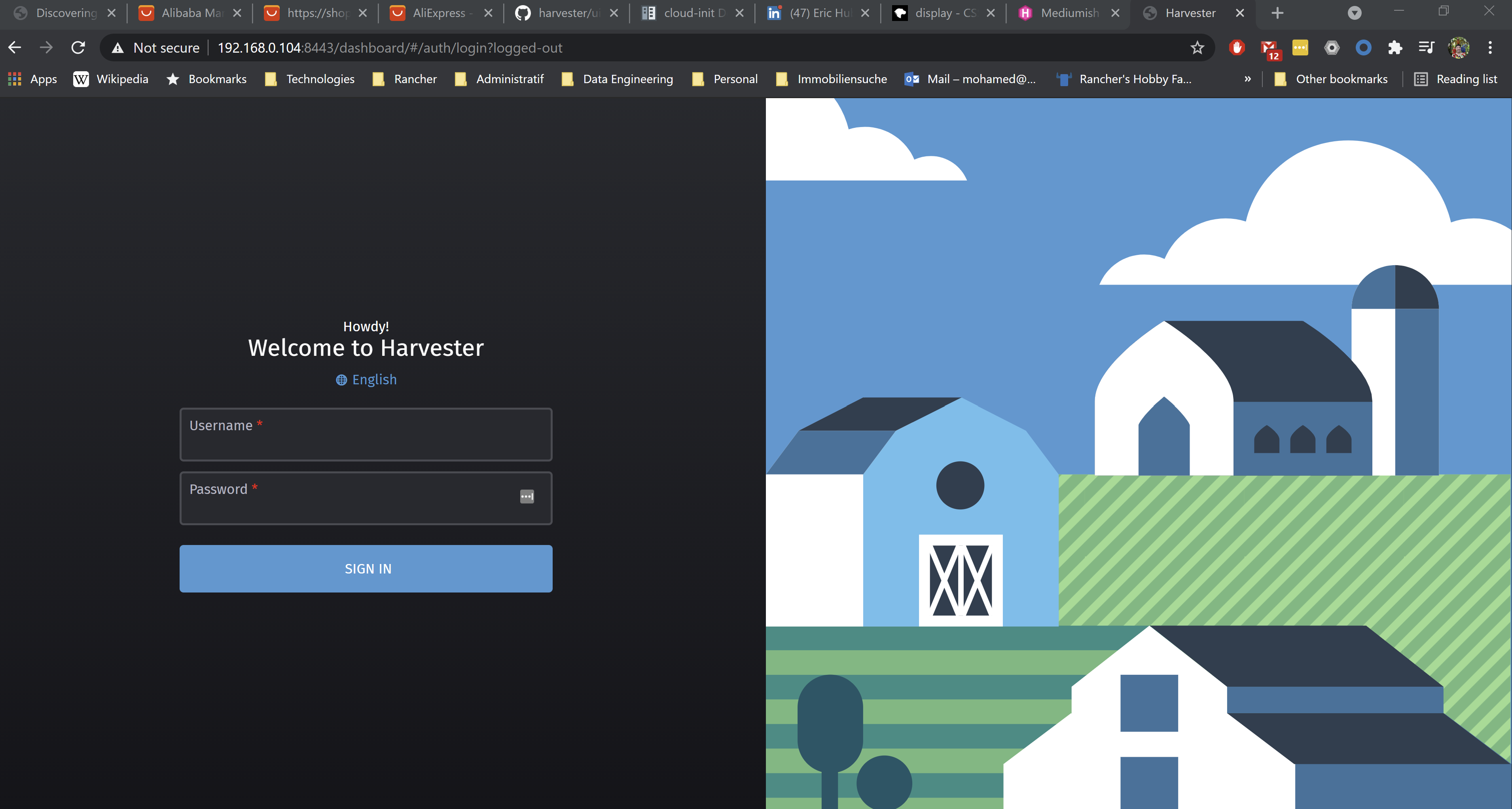The height and width of the screenshot is (809, 1512).
Task: Open the Other bookmarks folder
Action: tap(1331, 79)
